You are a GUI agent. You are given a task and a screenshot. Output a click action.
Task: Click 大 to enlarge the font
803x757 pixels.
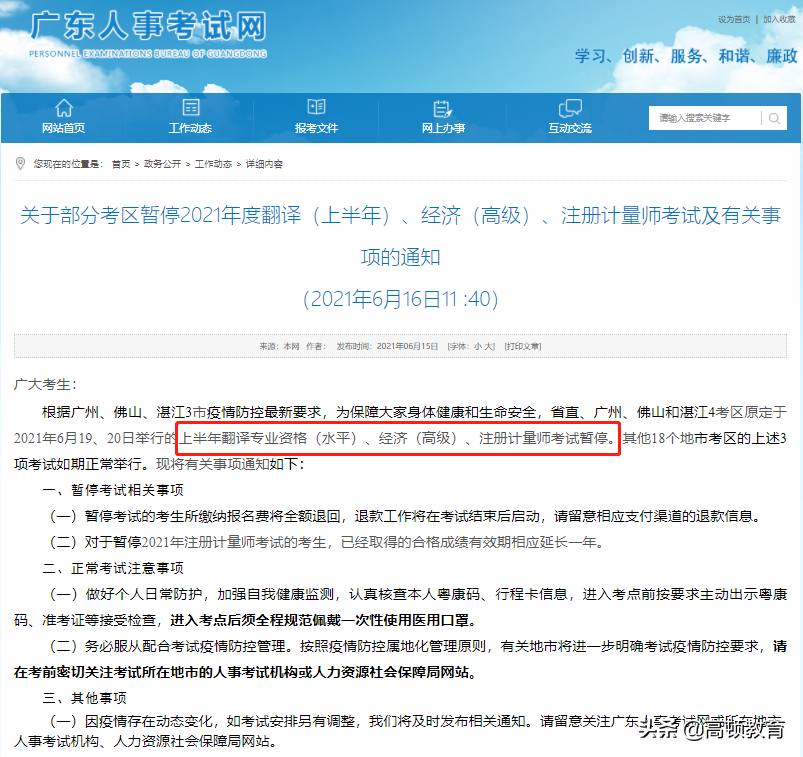(x=490, y=346)
